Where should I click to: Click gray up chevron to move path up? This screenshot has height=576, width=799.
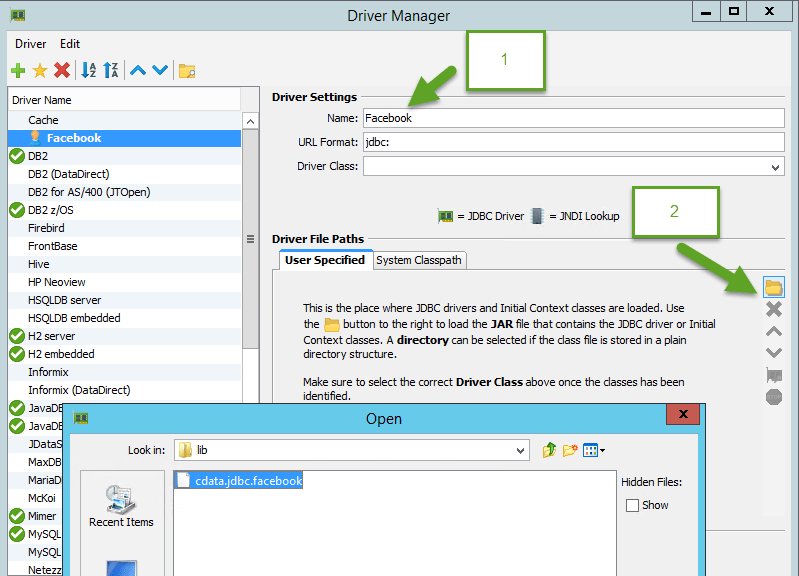tap(774, 331)
